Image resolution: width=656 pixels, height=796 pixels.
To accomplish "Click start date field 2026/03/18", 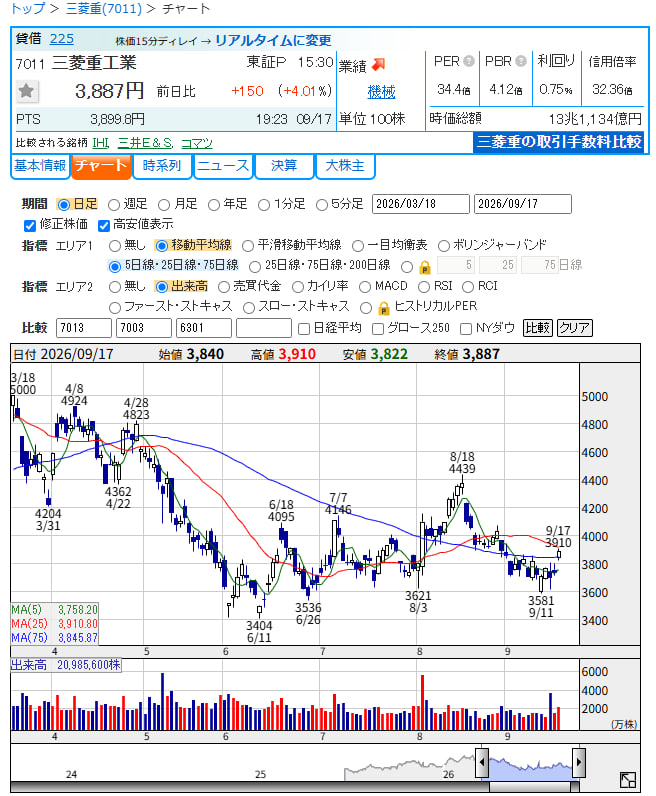I will click(x=420, y=204).
